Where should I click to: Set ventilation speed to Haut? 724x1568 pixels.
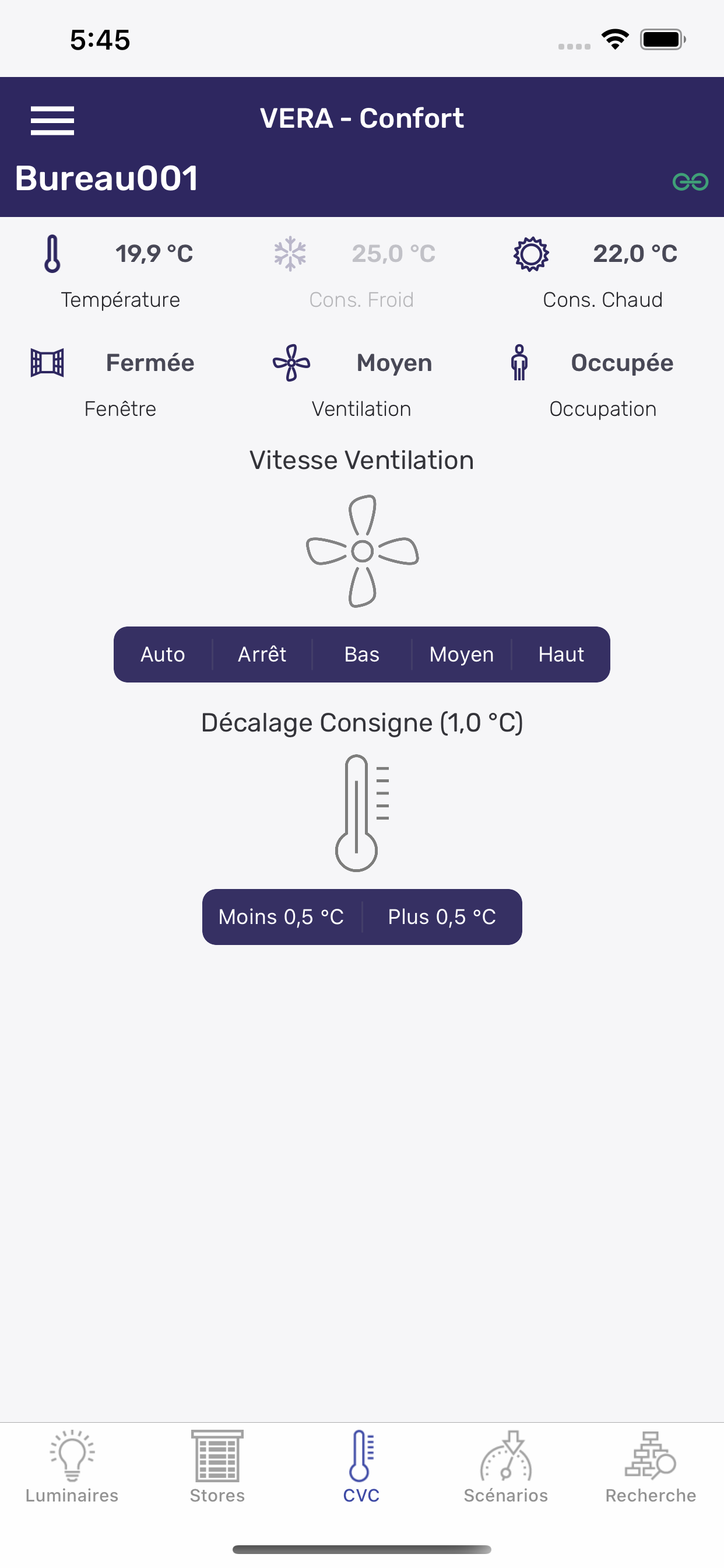pos(561,654)
